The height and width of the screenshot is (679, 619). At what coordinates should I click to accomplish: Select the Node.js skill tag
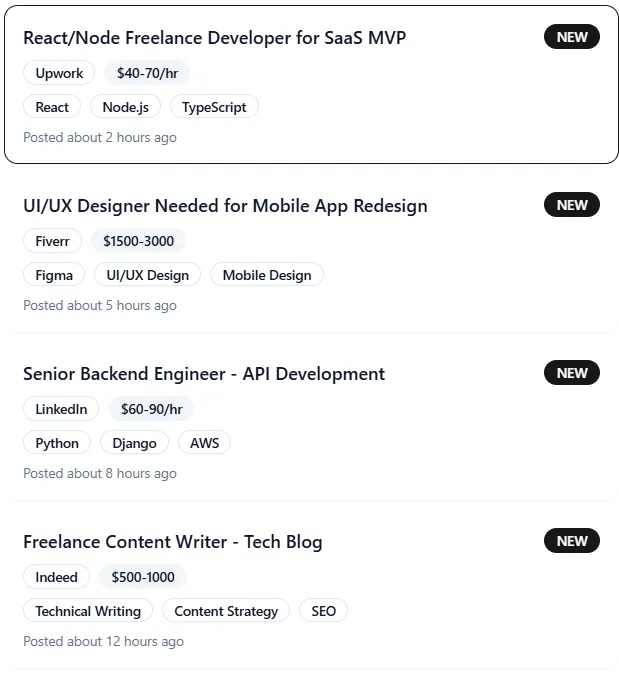(x=125, y=107)
